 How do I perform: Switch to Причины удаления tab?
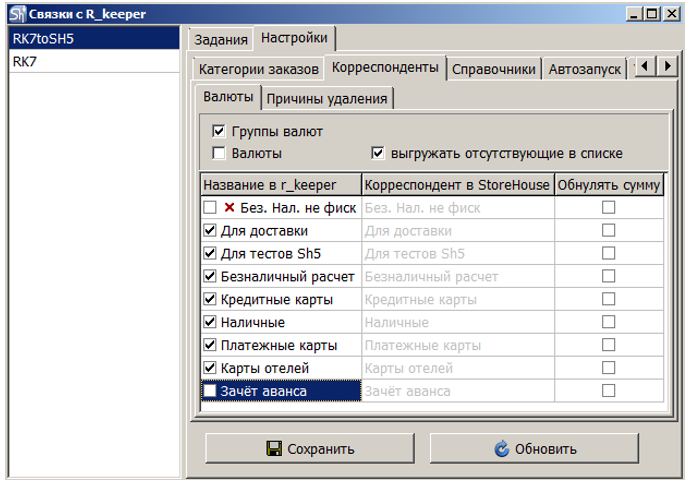click(328, 98)
